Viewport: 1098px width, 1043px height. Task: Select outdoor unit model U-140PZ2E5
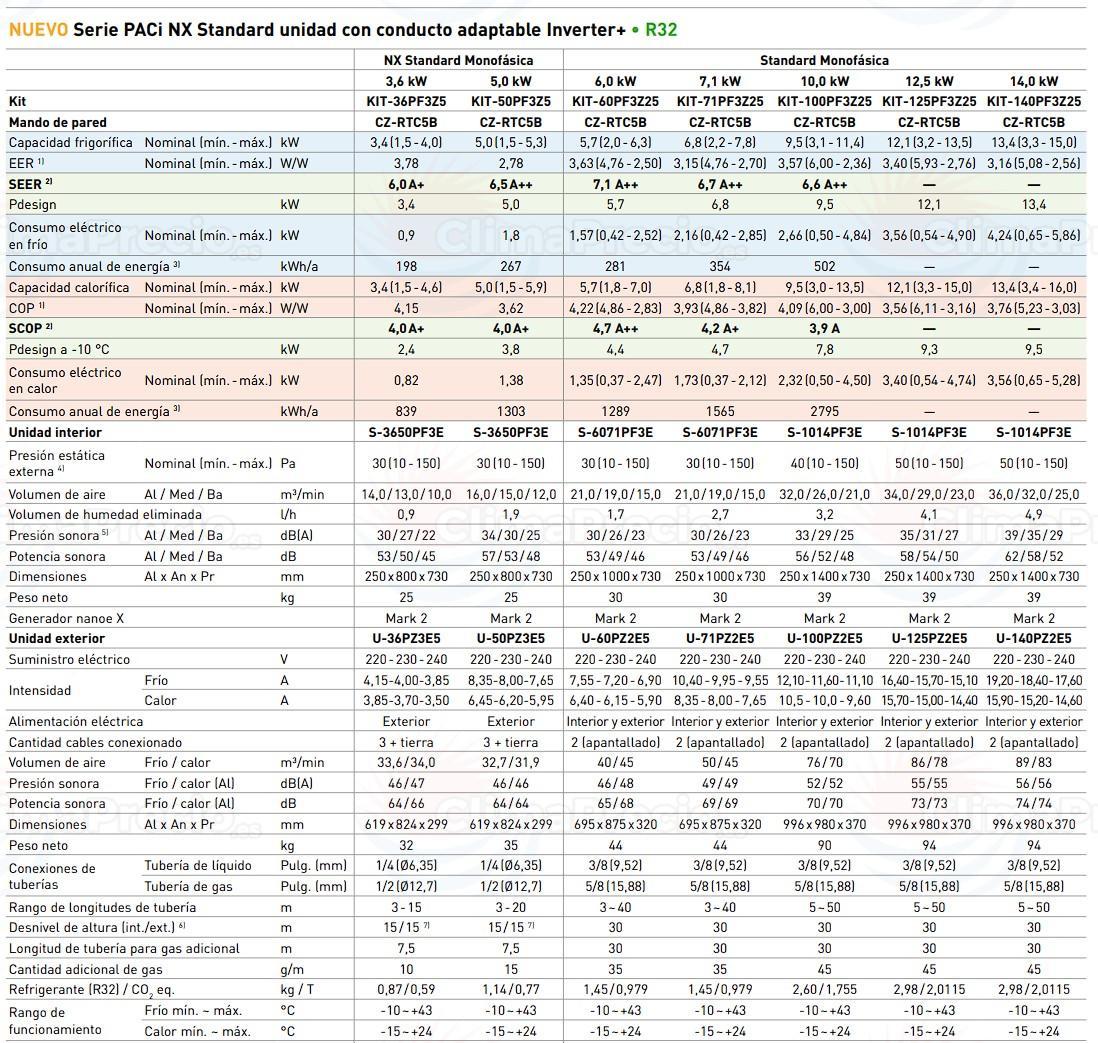click(x=1034, y=638)
